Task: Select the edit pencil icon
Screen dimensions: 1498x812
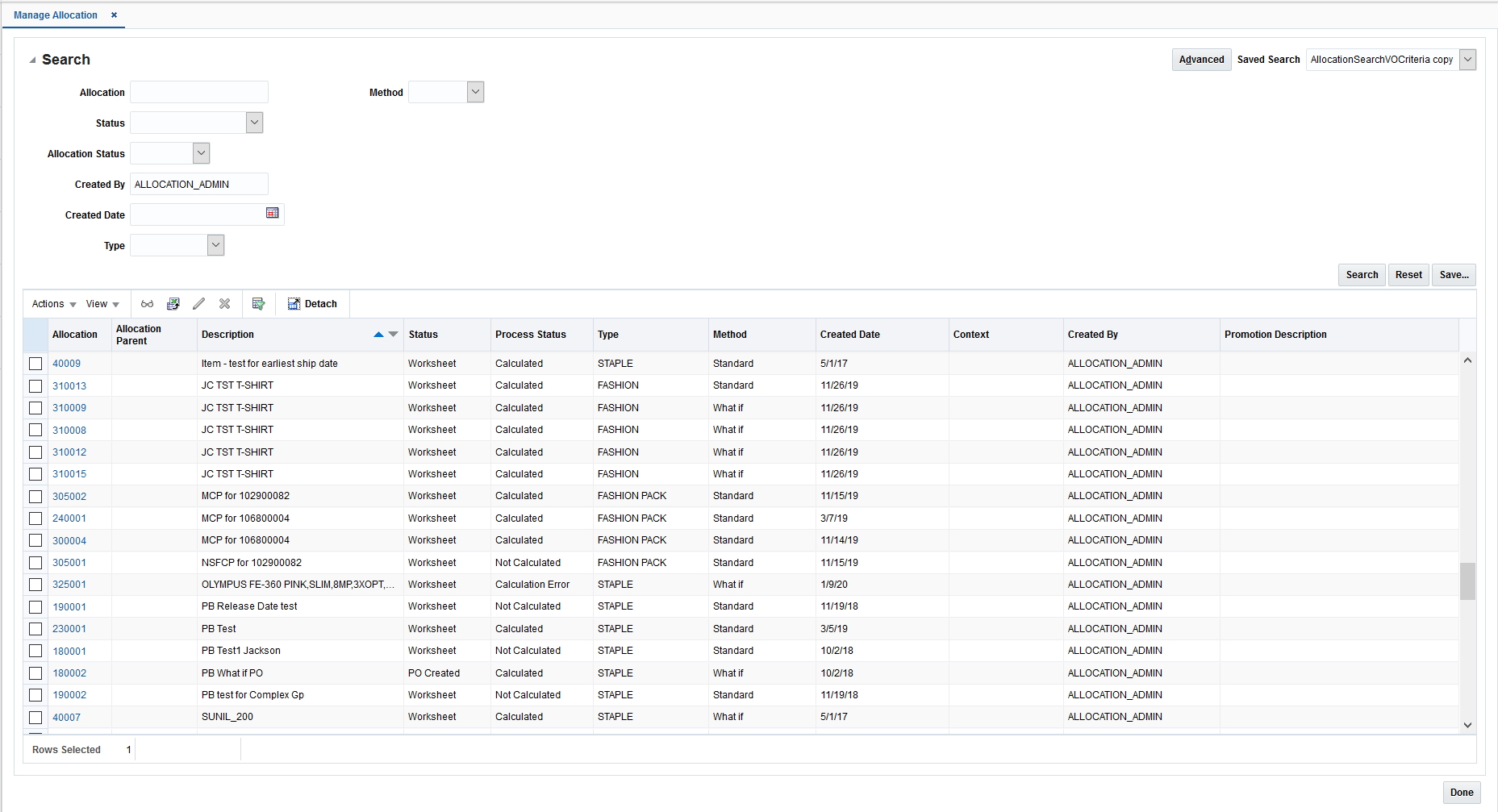Action: 199,304
